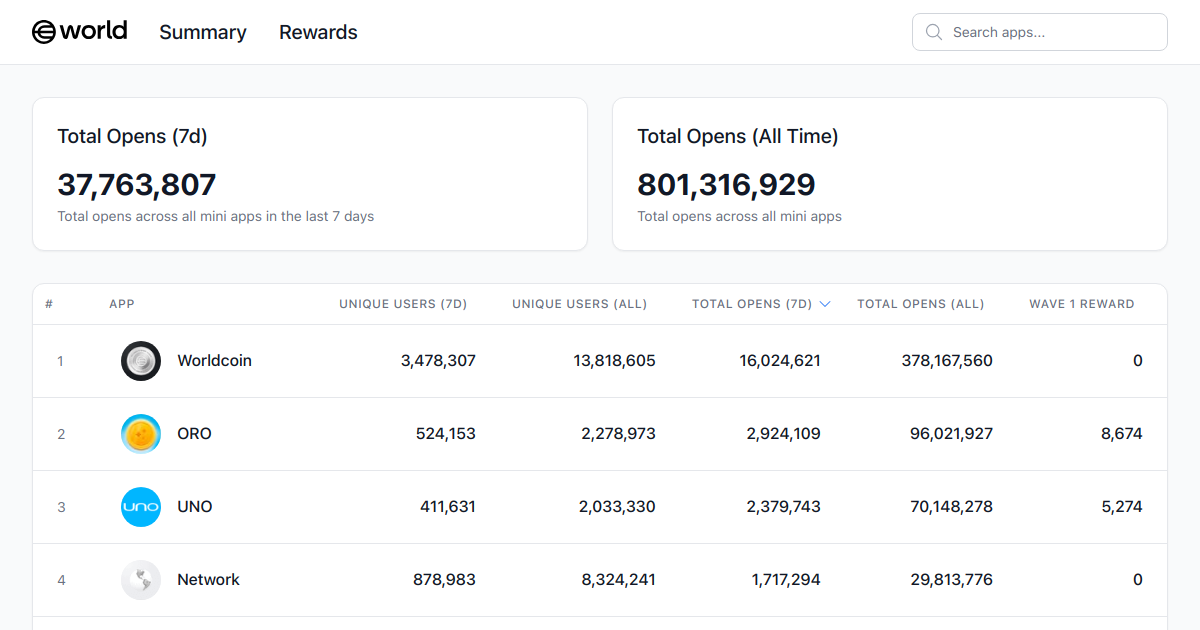Click ORO's 8,674 reward value

tap(1122, 434)
